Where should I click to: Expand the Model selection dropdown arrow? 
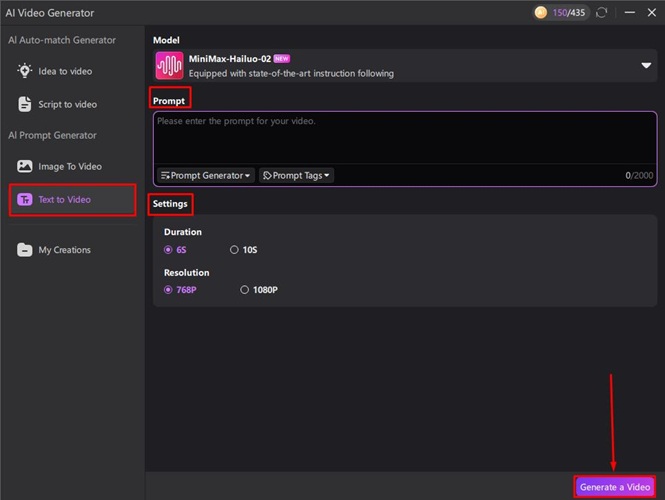[645, 66]
